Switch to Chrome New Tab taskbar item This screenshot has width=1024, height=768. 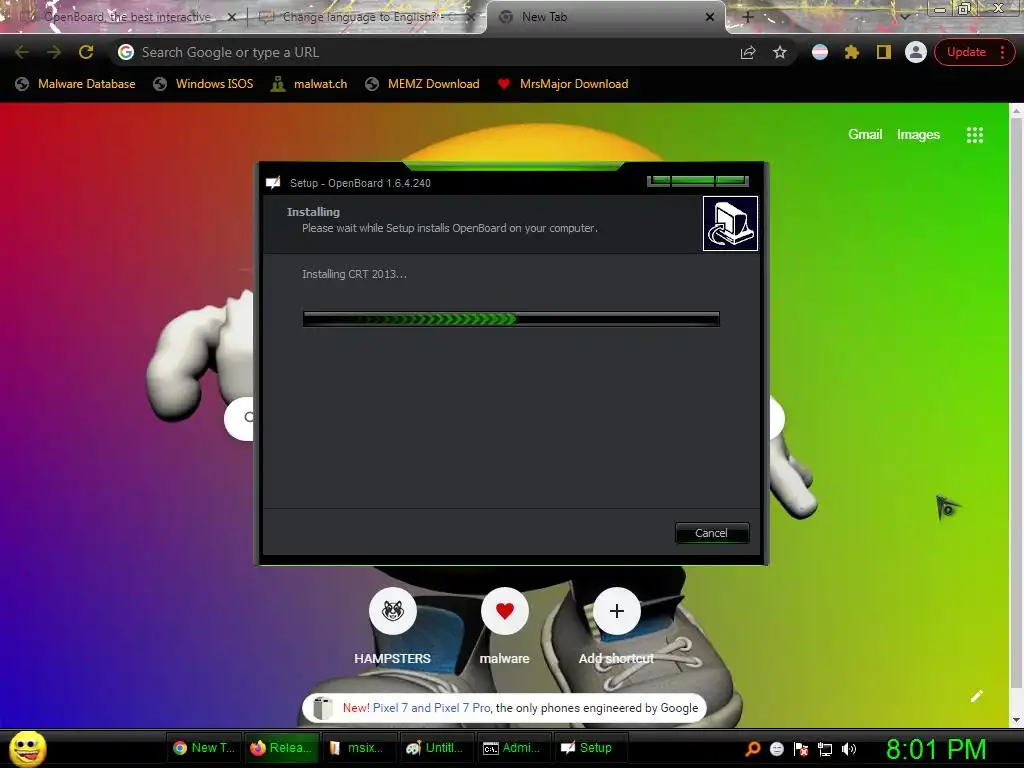click(x=204, y=748)
